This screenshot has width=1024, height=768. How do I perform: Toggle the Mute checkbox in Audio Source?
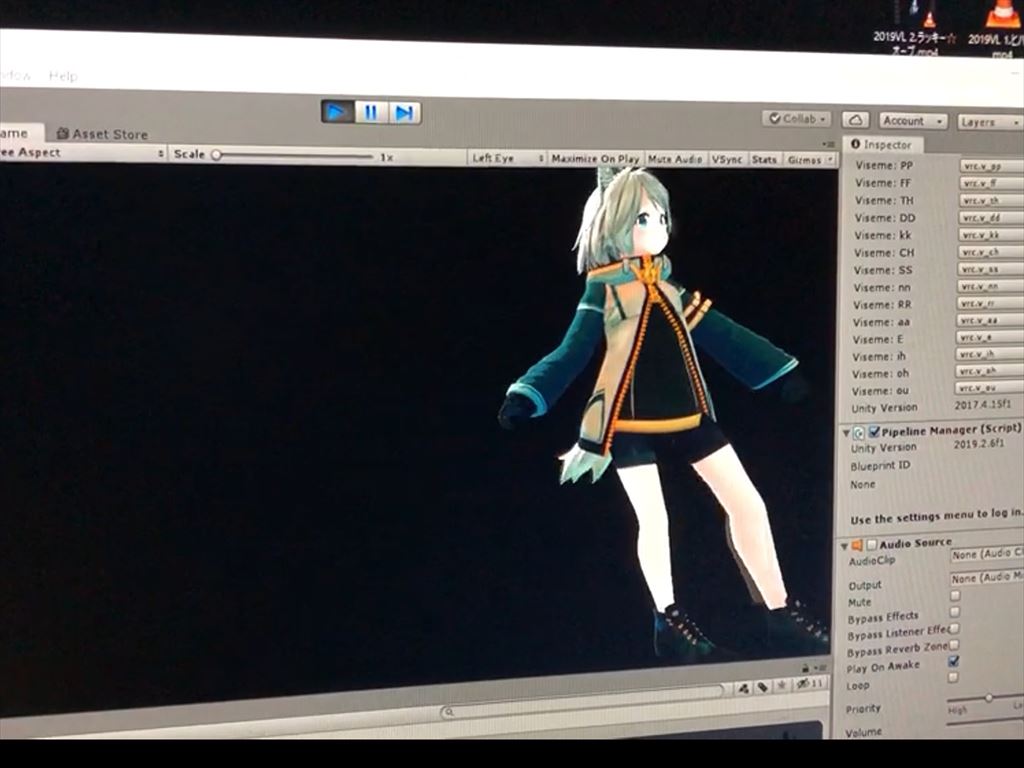955,596
